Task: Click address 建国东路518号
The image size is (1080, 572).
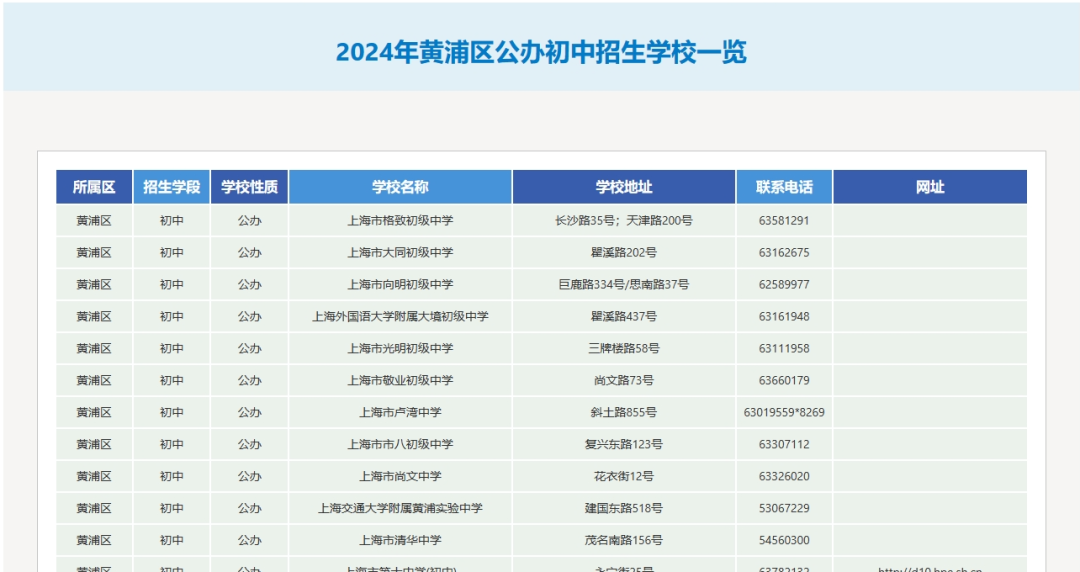Action: click(624, 509)
